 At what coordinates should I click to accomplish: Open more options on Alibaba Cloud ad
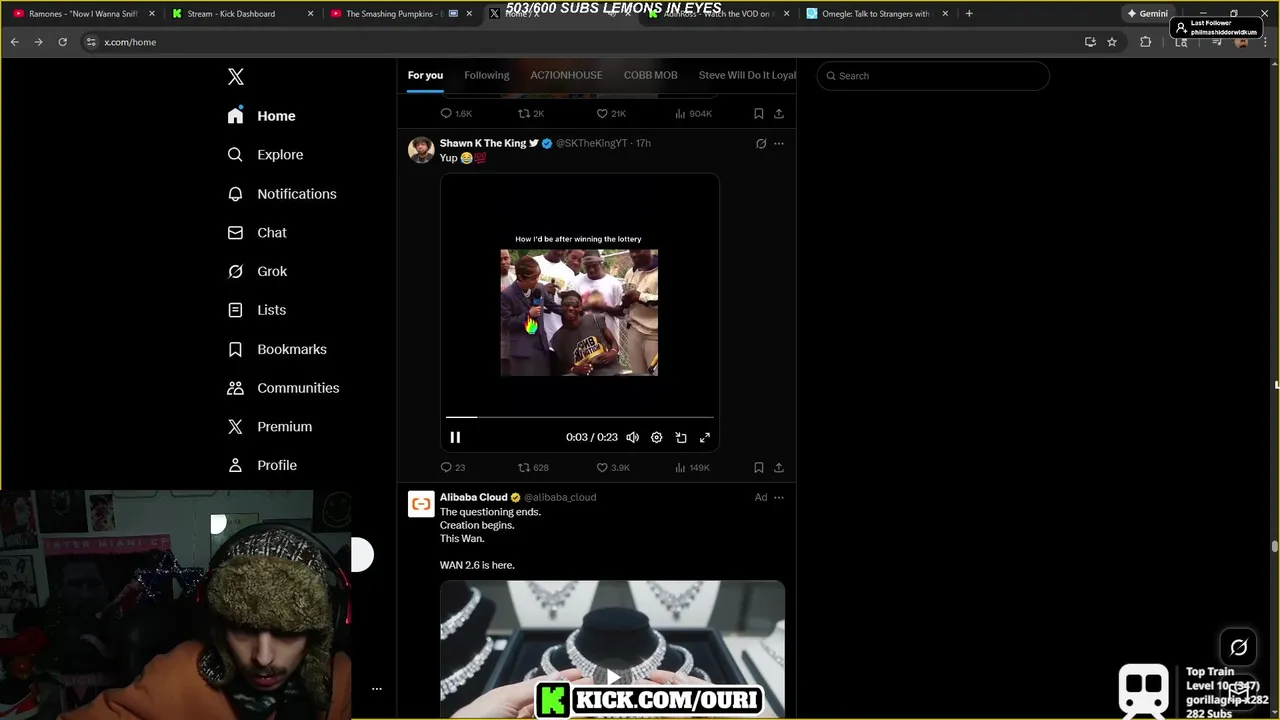tap(779, 497)
